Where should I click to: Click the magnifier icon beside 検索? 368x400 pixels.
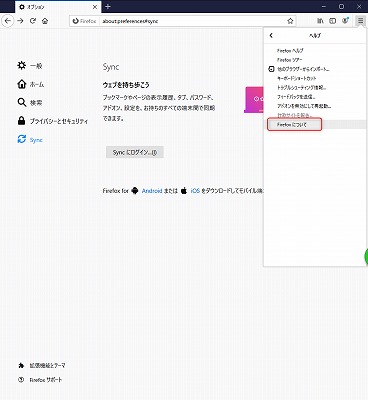22,102
